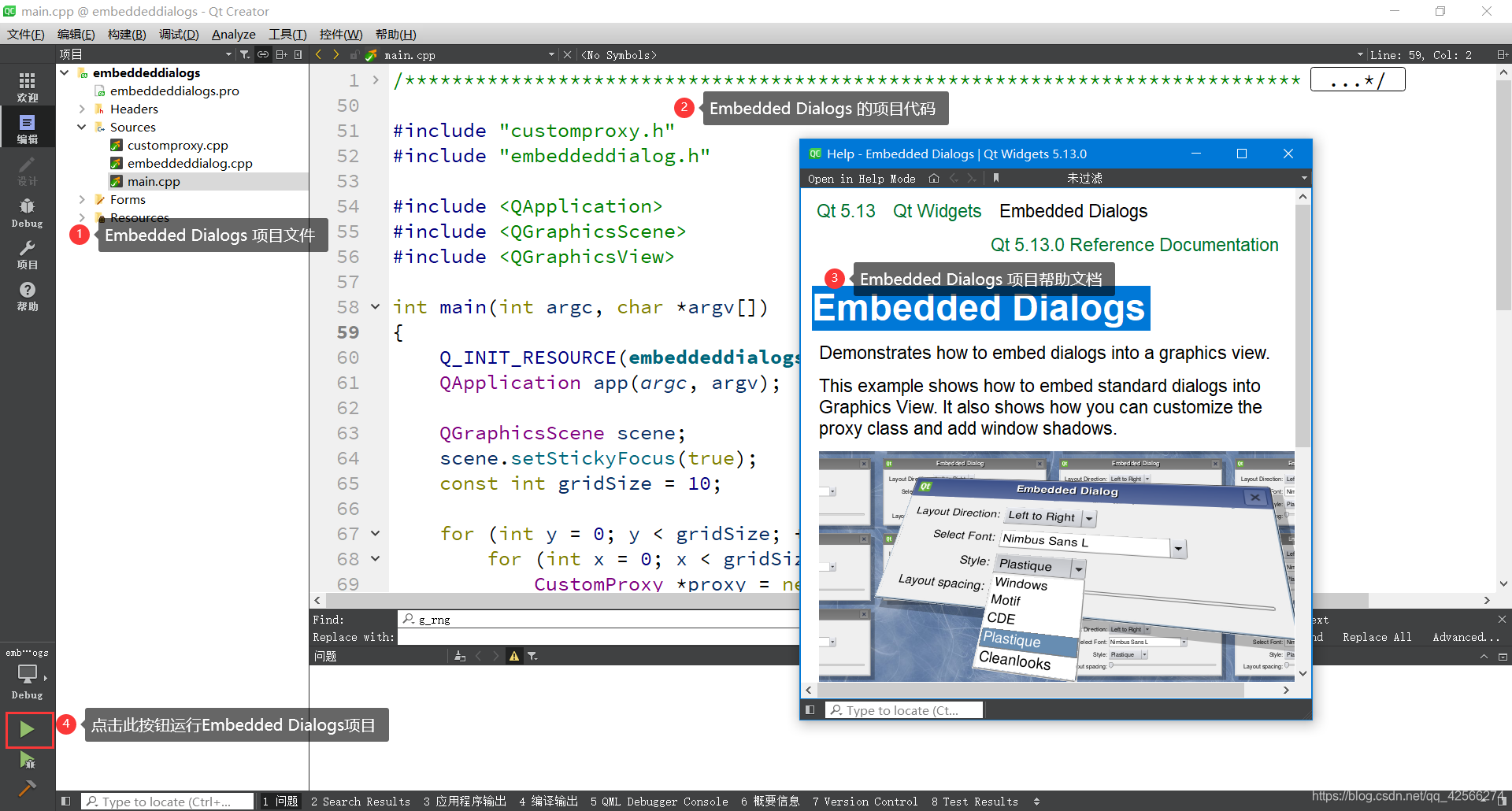Click the read-only lock icon beside main.cpp
The image size is (1512, 811).
[x=354, y=54]
